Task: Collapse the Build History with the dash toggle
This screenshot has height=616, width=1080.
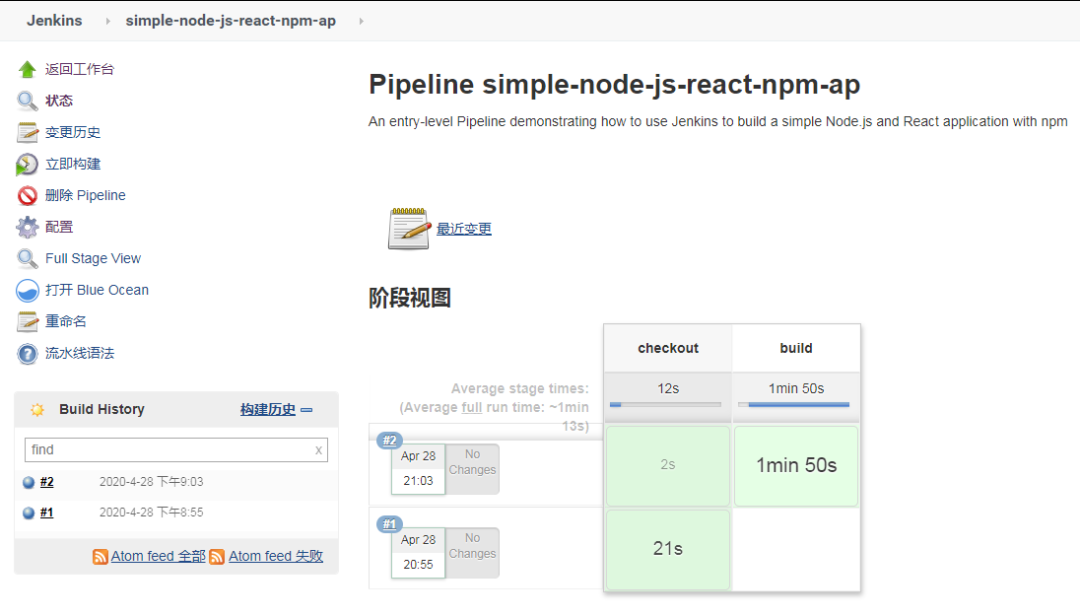Action: click(307, 409)
